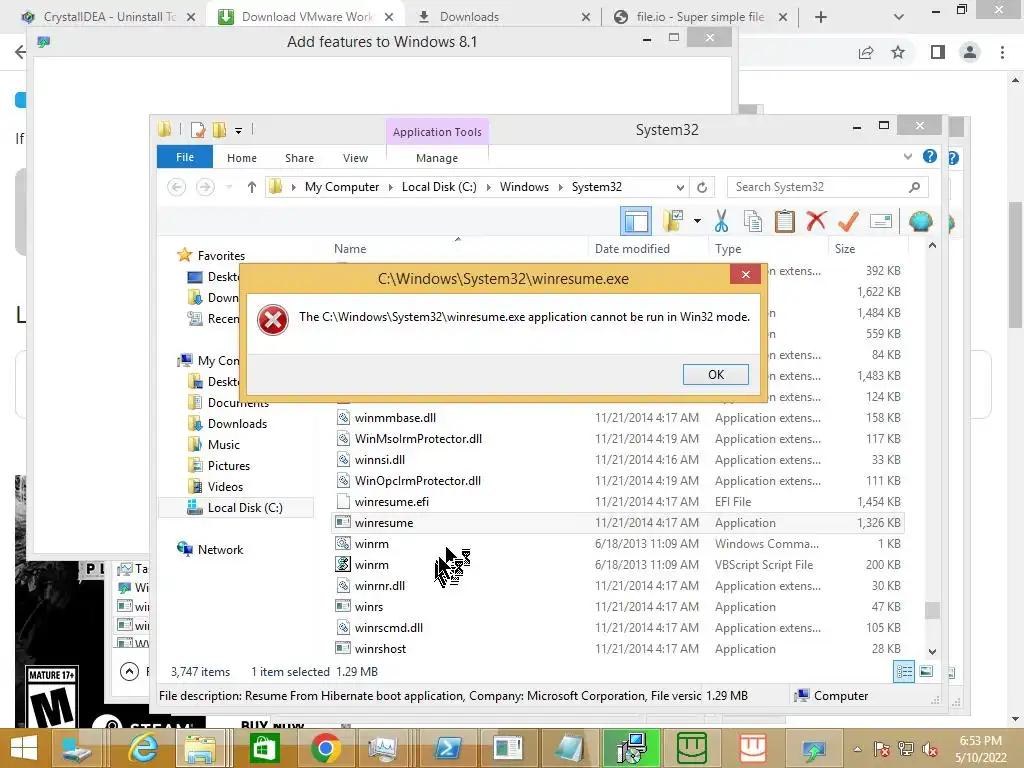Toggle the navigation pane layout toolbar icon
Image resolution: width=1024 pixels, height=768 pixels.
(635, 221)
